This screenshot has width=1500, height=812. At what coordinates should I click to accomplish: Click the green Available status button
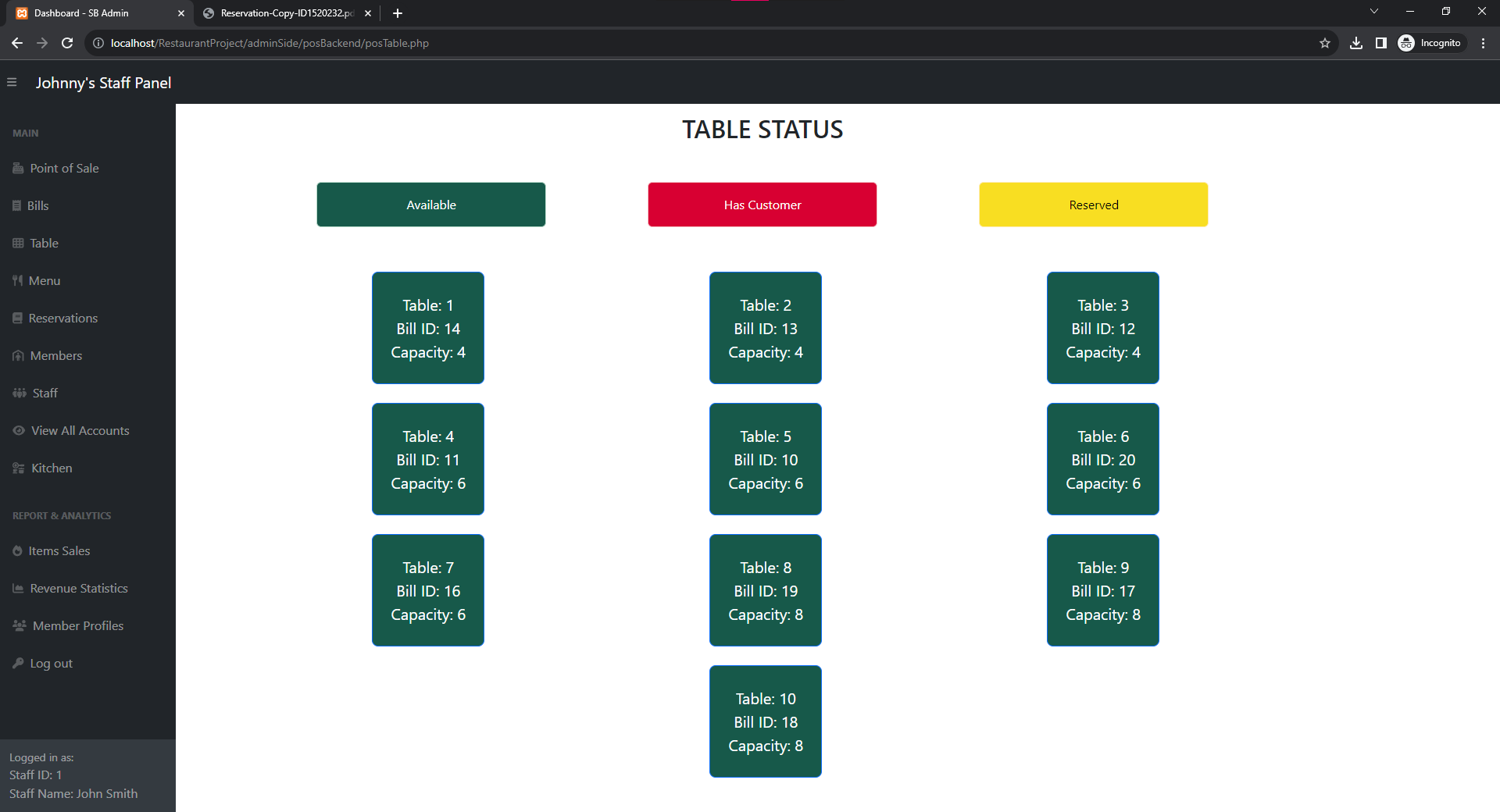coord(430,205)
